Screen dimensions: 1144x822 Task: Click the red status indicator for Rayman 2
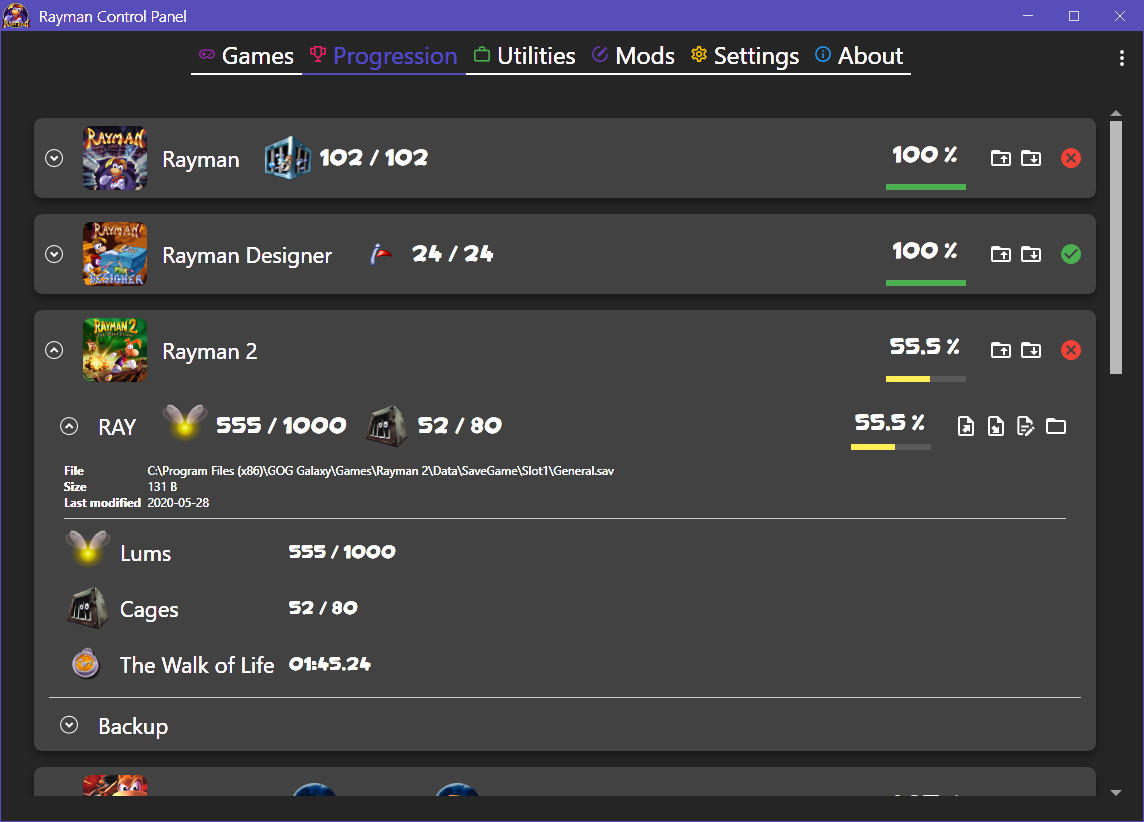[x=1071, y=350]
